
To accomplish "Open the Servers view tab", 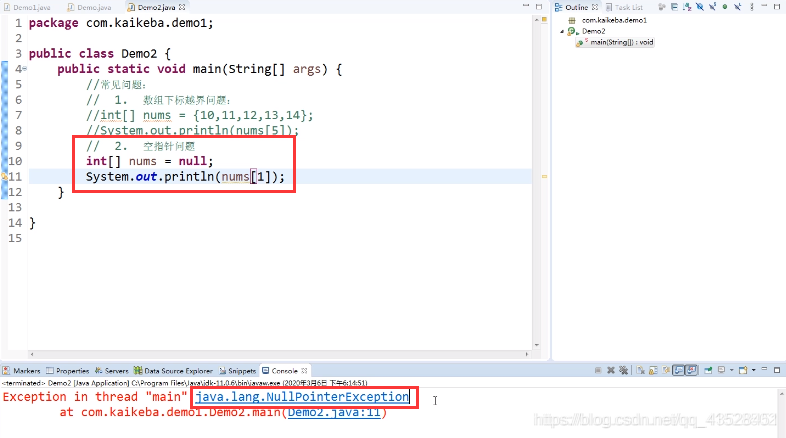I will coord(112,371).
